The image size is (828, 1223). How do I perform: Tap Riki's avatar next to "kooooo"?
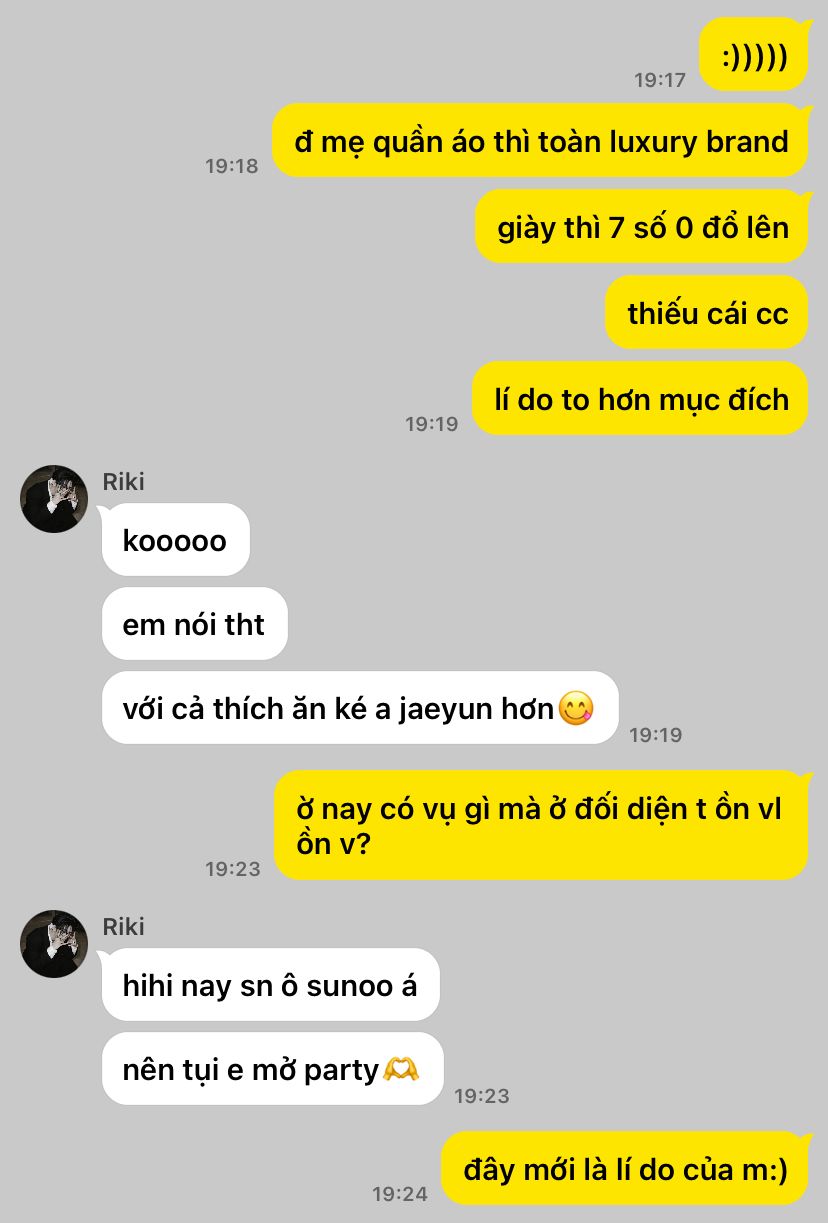click(54, 499)
